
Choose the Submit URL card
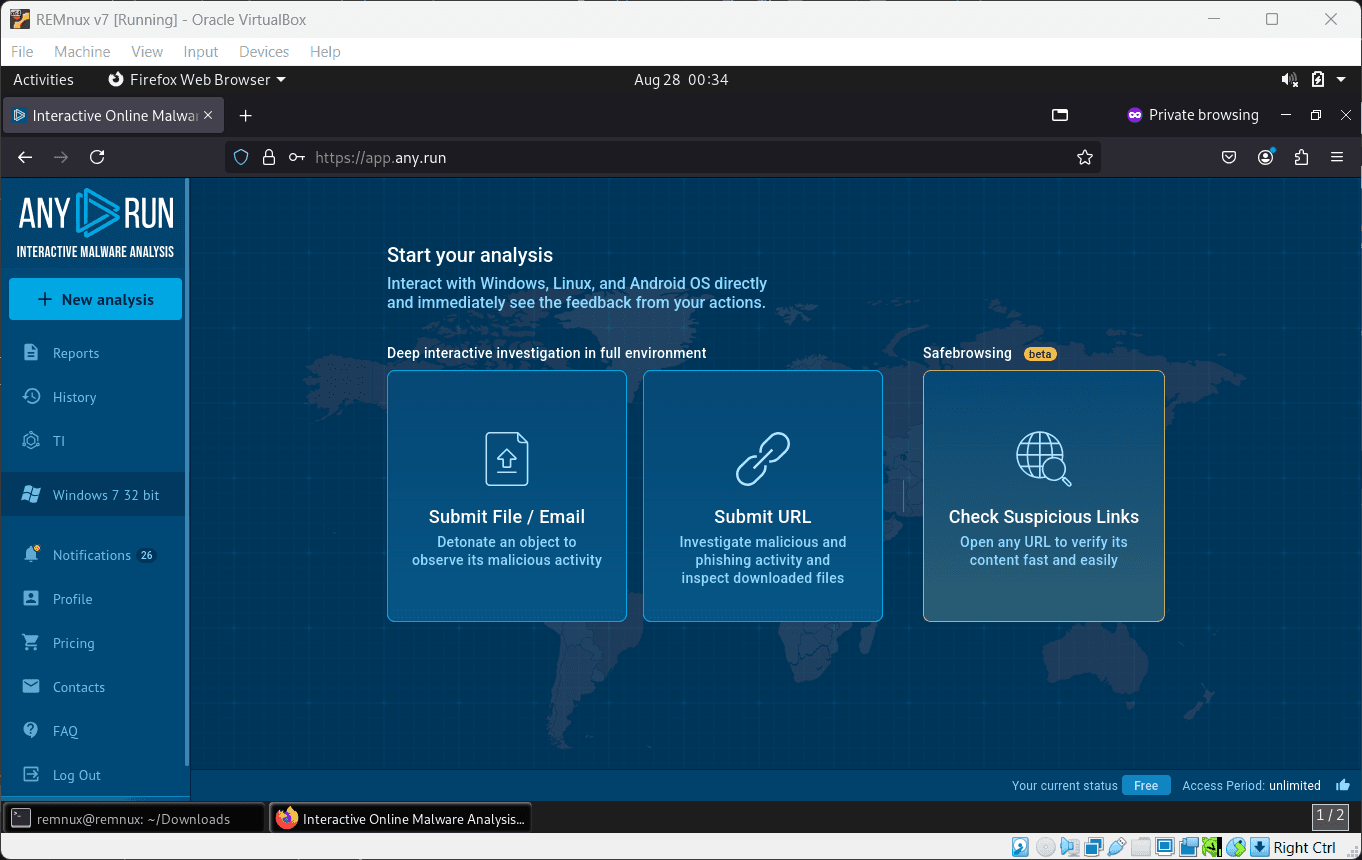(763, 496)
